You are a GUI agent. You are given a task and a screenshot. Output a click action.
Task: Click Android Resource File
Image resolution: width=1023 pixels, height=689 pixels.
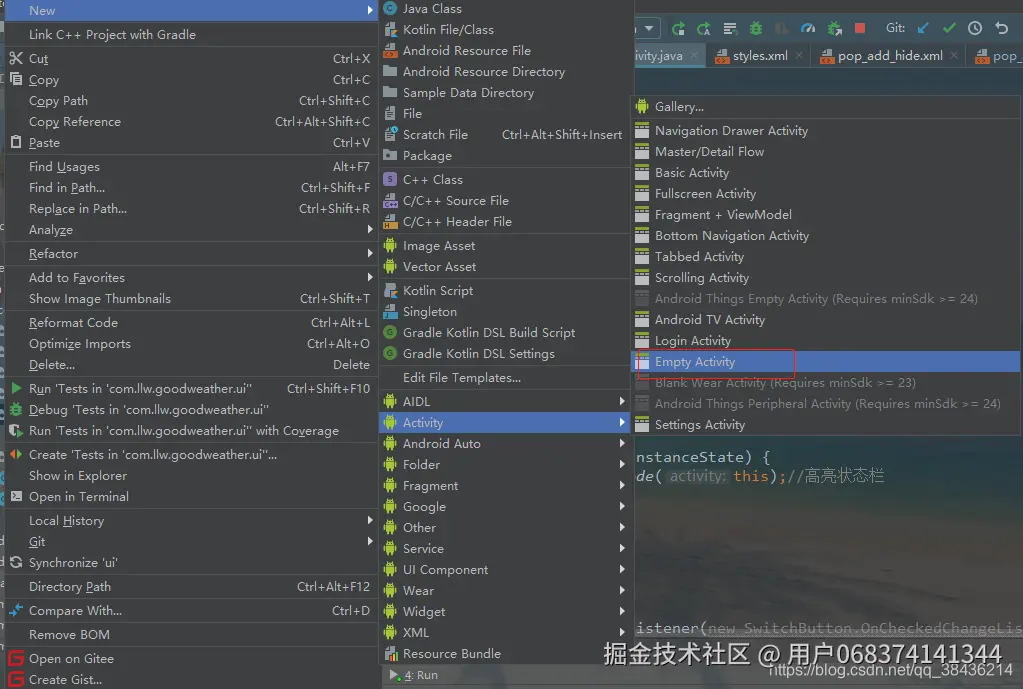[x=504, y=51]
